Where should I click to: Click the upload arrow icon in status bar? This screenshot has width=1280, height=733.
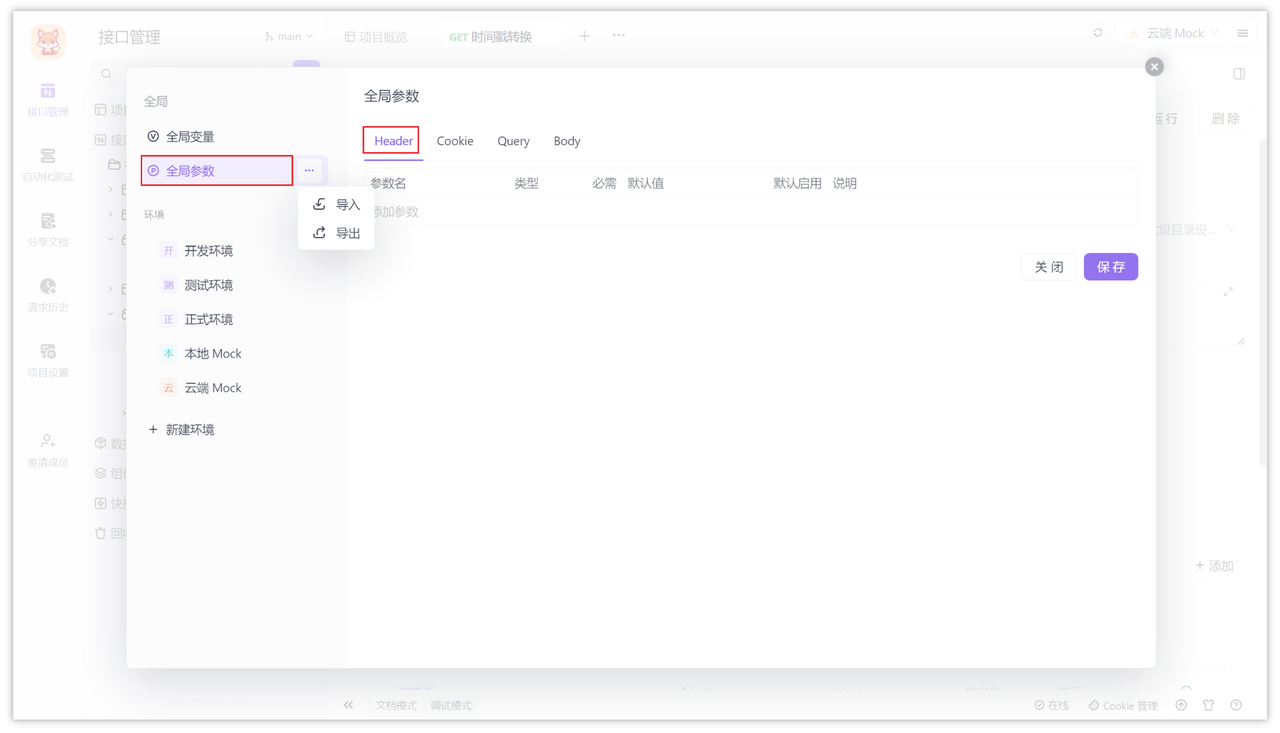pyautogui.click(x=1181, y=705)
